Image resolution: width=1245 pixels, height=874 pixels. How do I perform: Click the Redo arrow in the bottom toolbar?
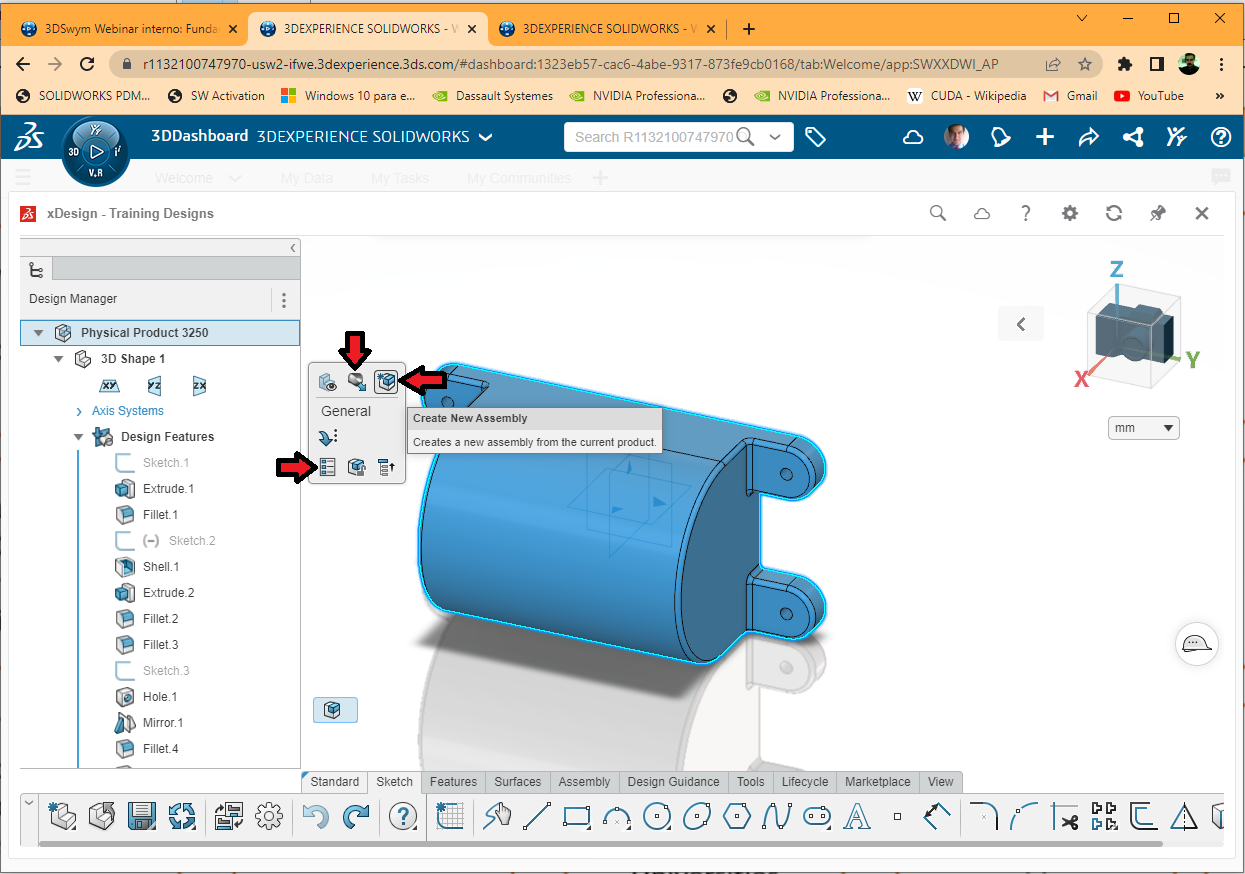pos(356,817)
